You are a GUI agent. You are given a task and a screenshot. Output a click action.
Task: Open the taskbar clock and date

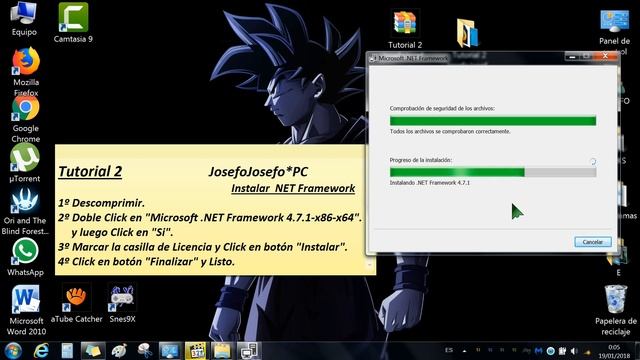614,351
